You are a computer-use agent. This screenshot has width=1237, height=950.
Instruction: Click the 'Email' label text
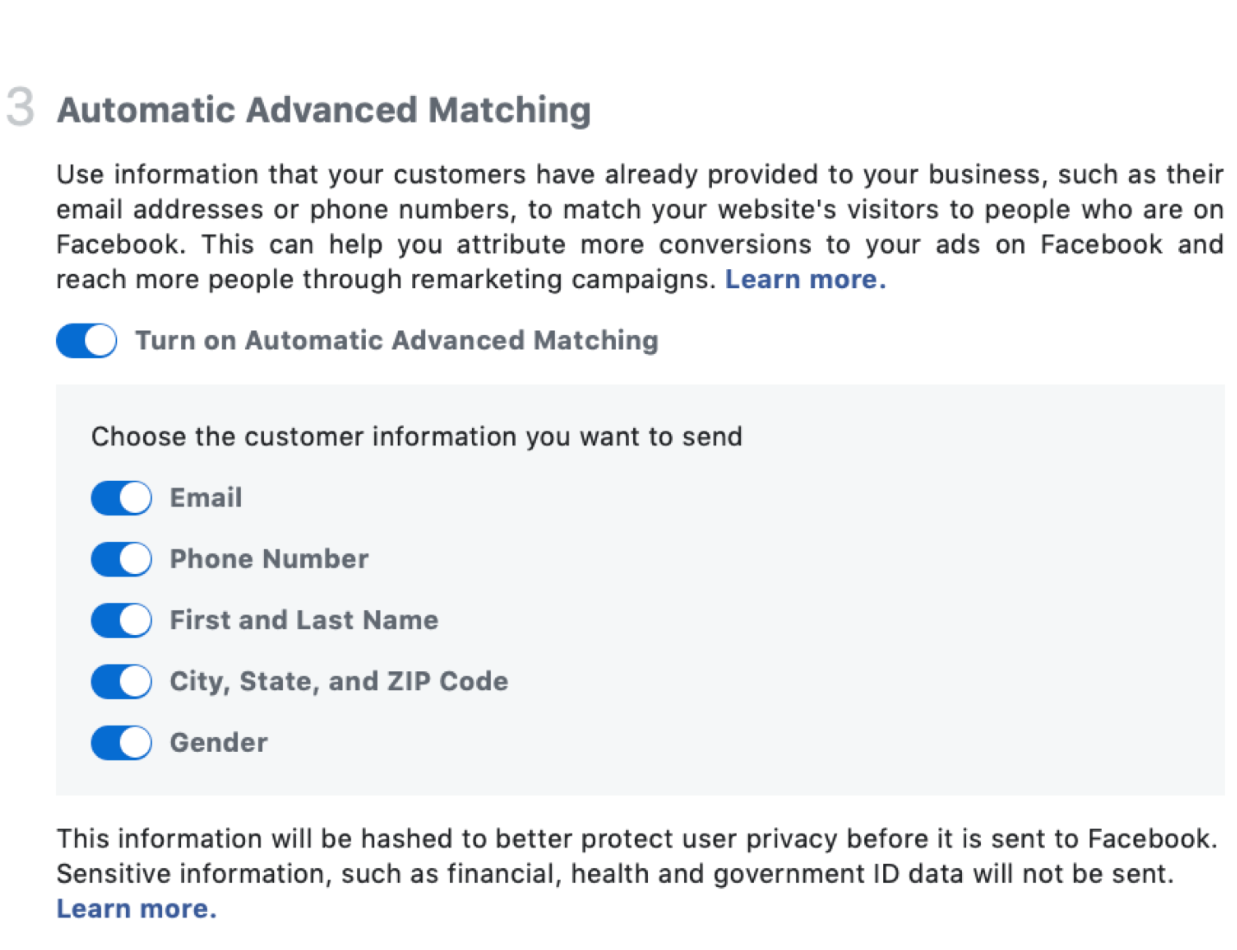click(206, 498)
